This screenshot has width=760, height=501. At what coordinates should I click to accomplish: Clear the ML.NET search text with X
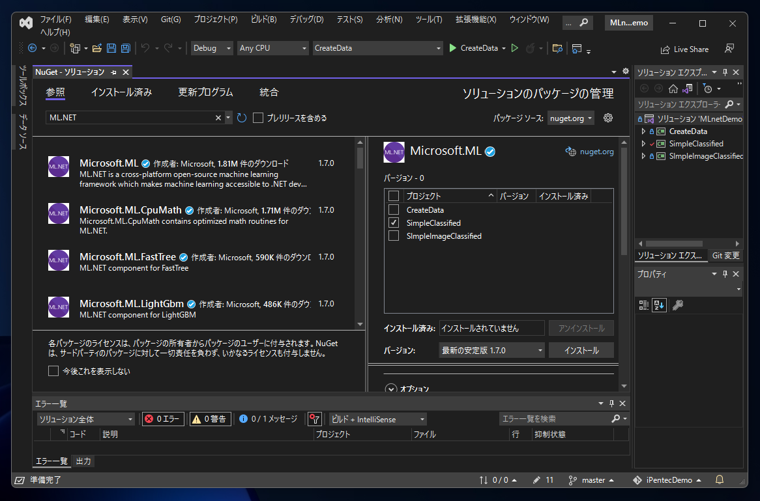tap(218, 118)
